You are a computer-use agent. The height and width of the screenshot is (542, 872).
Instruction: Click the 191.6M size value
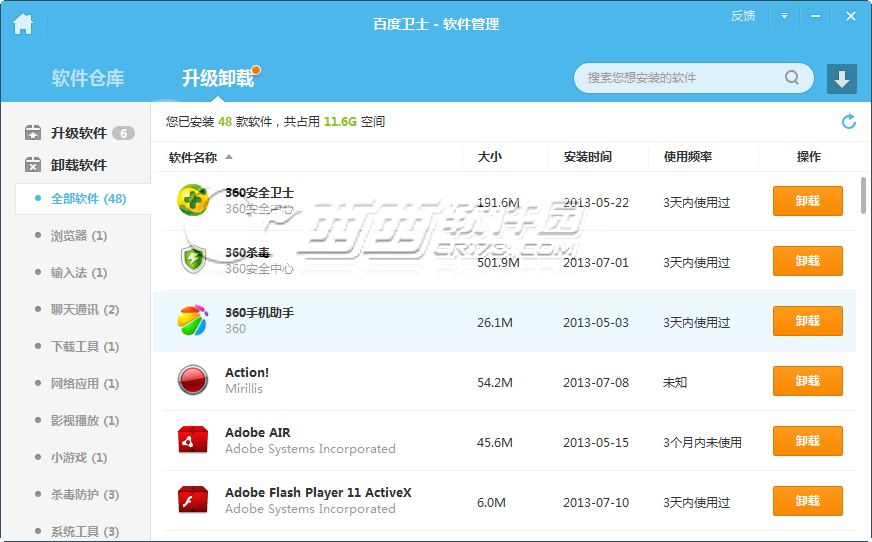(498, 202)
